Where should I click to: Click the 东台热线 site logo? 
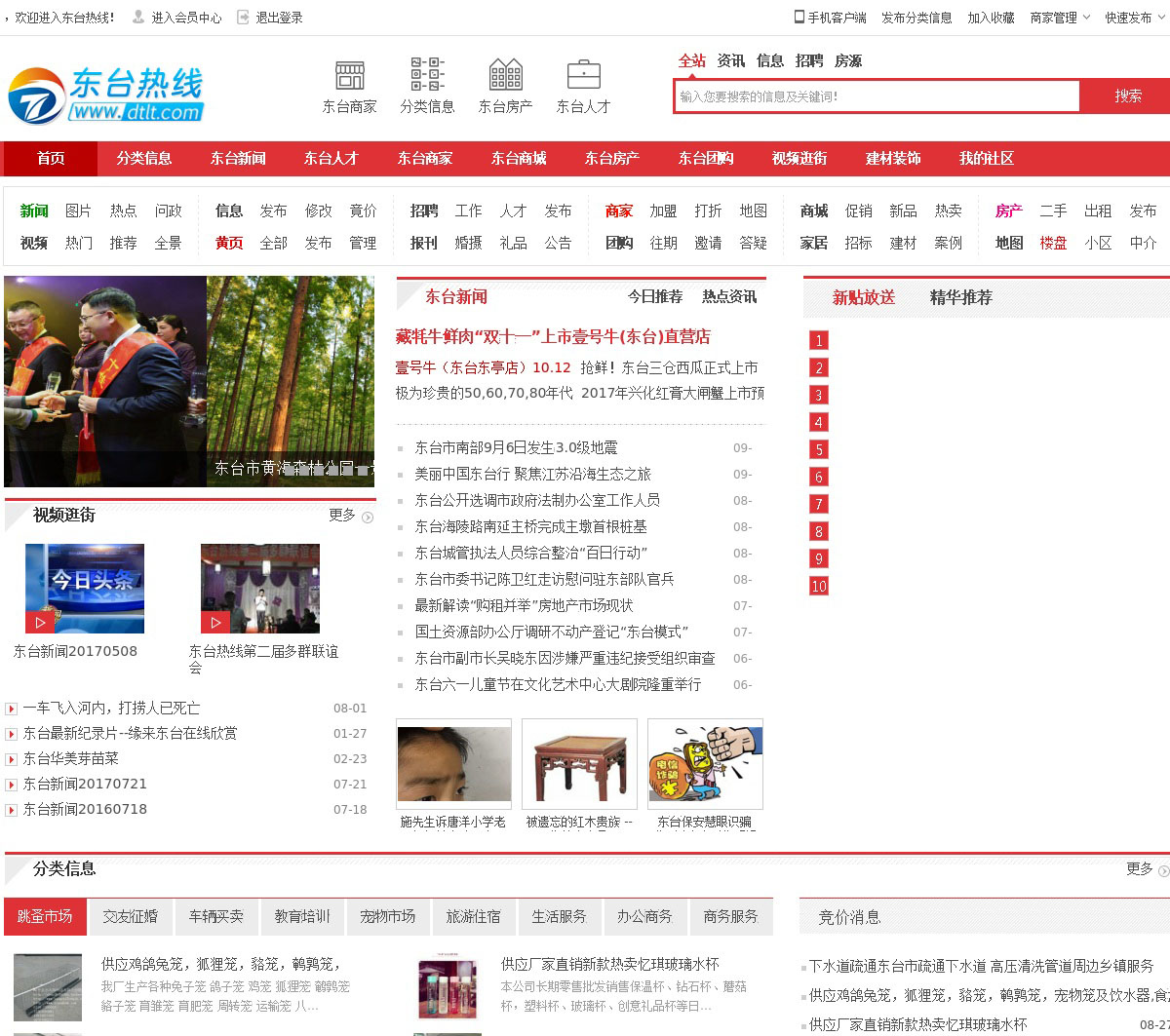105,96
